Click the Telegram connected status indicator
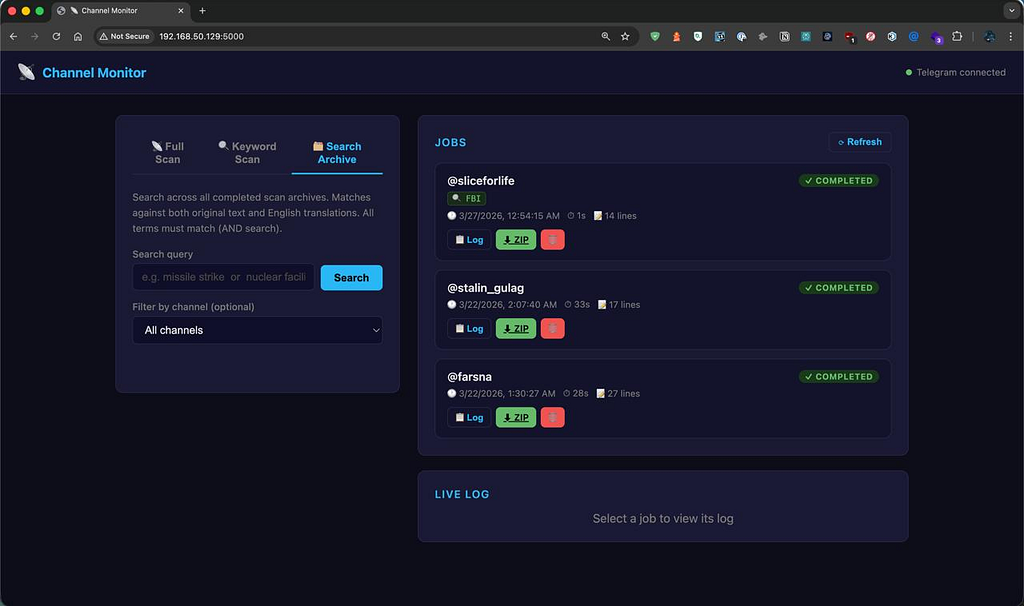 click(955, 72)
